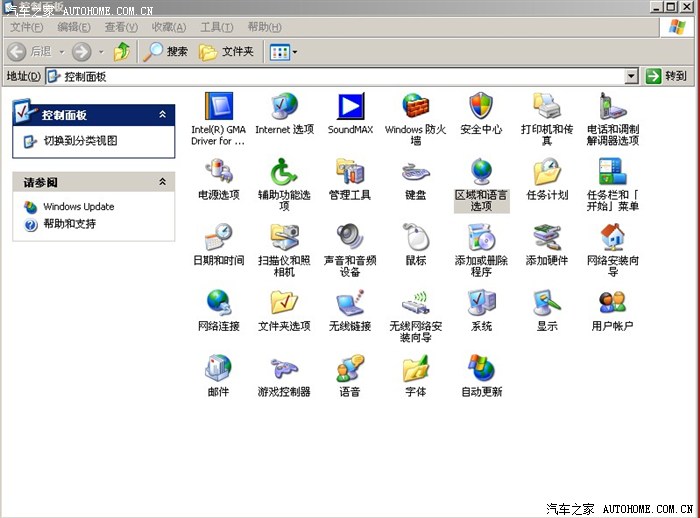Viewport: 700px width, 518px height.
Task: Open the 工具(T) menu
Action: 217,27
